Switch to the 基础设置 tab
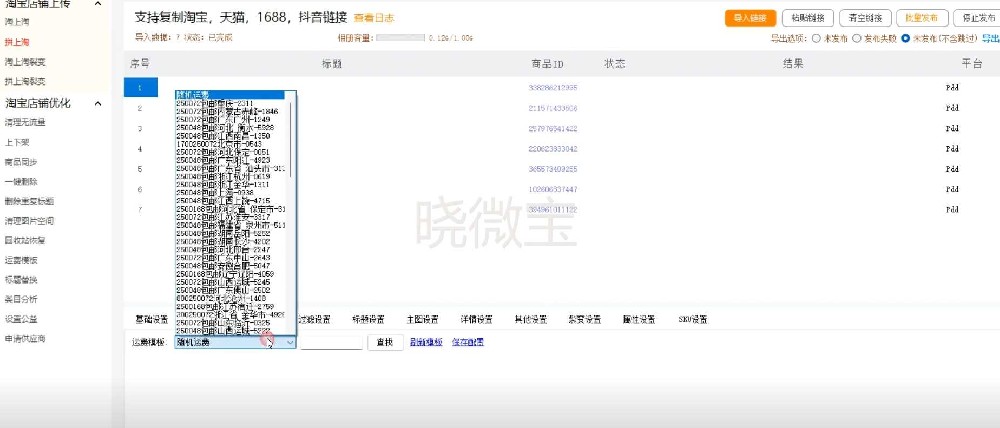 pyautogui.click(x=151, y=320)
